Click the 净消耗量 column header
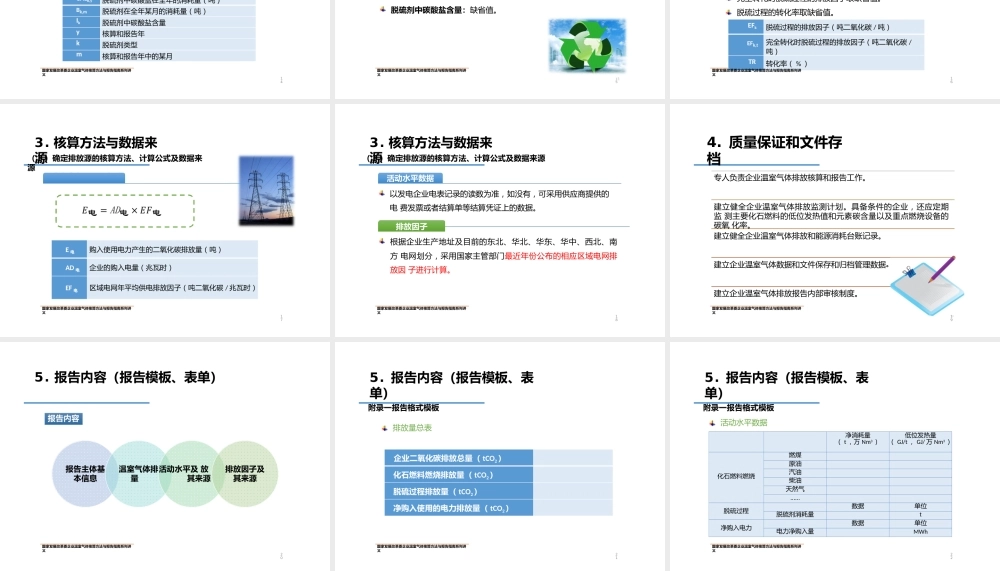 point(858,439)
